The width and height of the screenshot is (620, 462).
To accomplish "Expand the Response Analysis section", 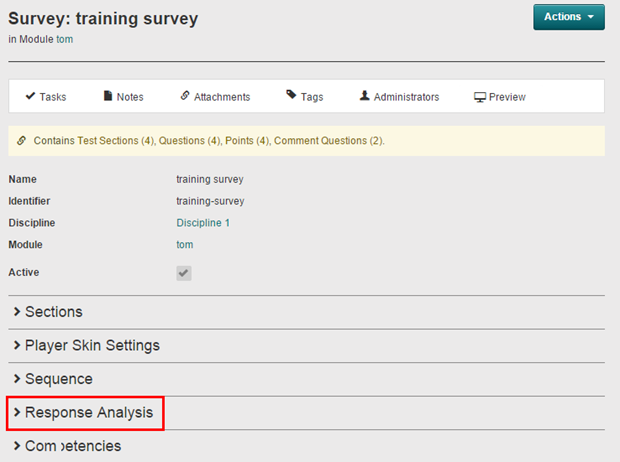I will click(x=88, y=412).
